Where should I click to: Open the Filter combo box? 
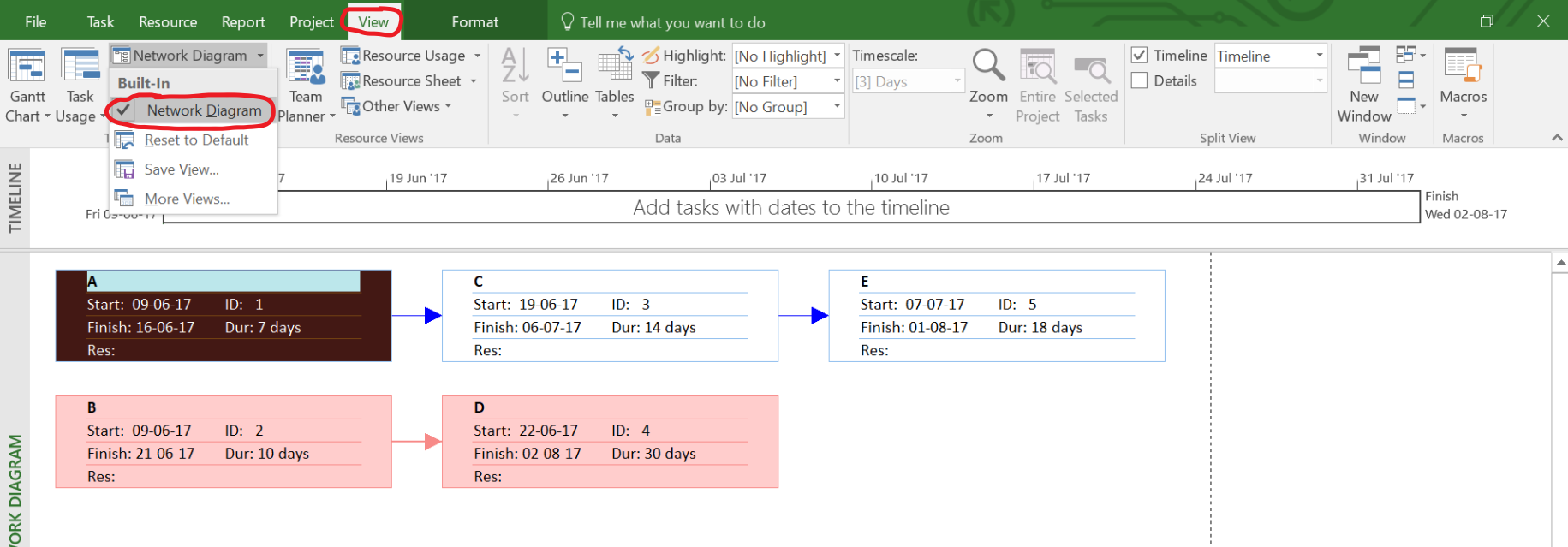click(x=788, y=81)
